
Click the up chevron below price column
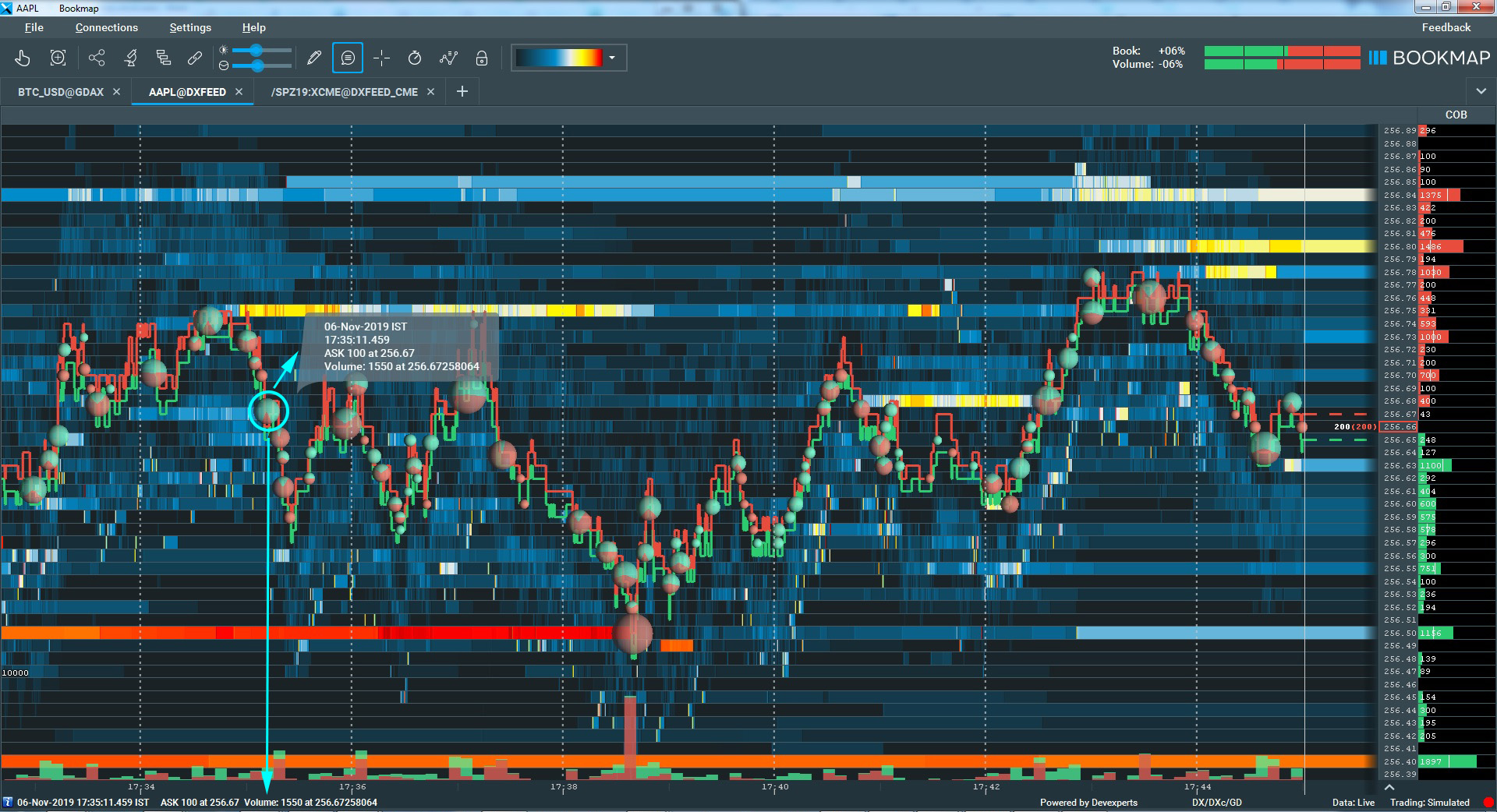click(x=1389, y=787)
